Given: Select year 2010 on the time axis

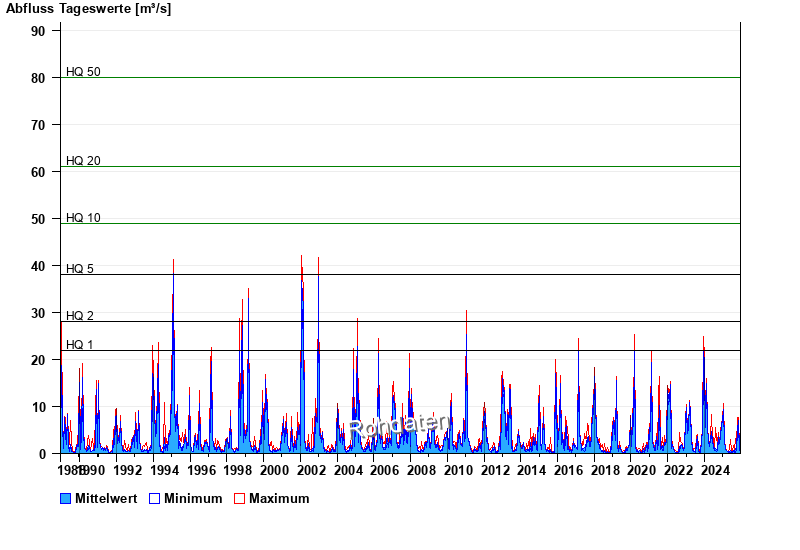Looking at the screenshot, I should click(x=458, y=470).
